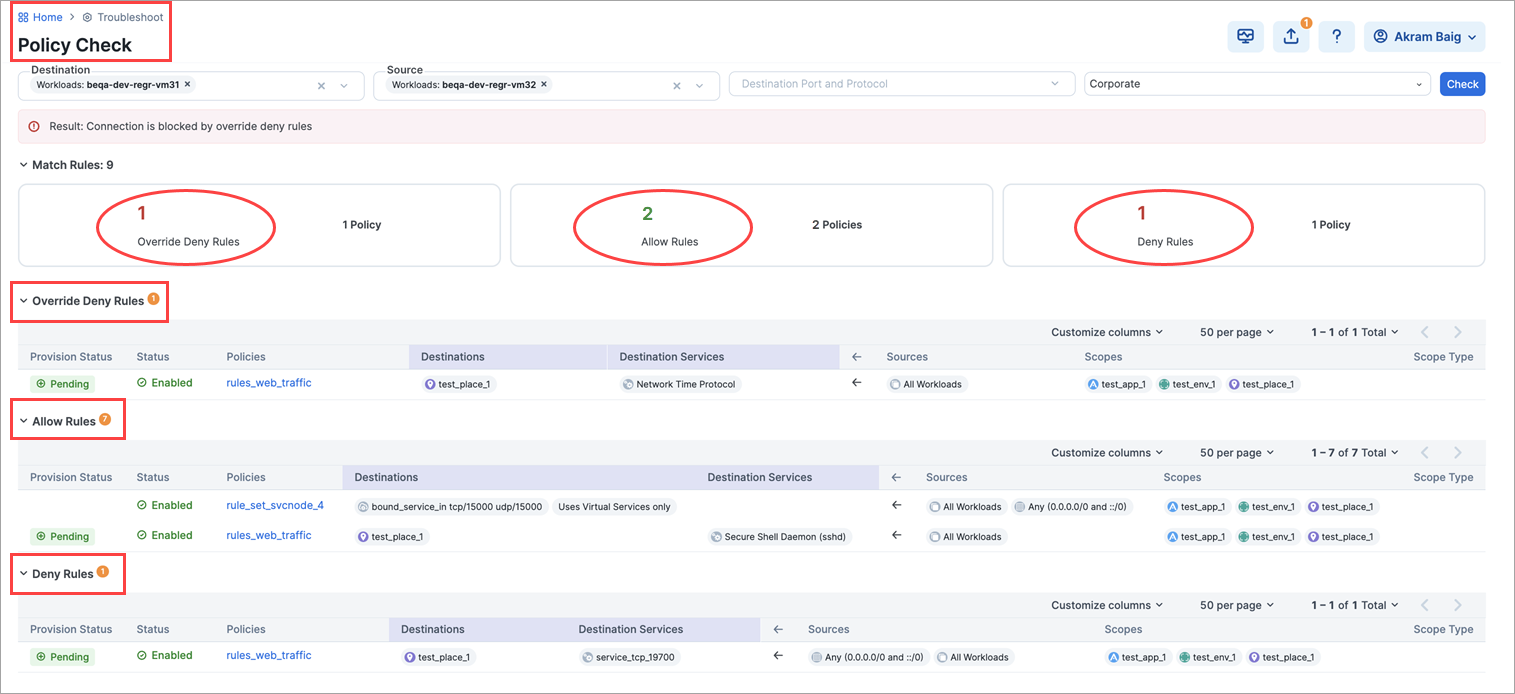
Task: Remove beqa-dev-regr-vm31 workload chip
Action: point(188,85)
